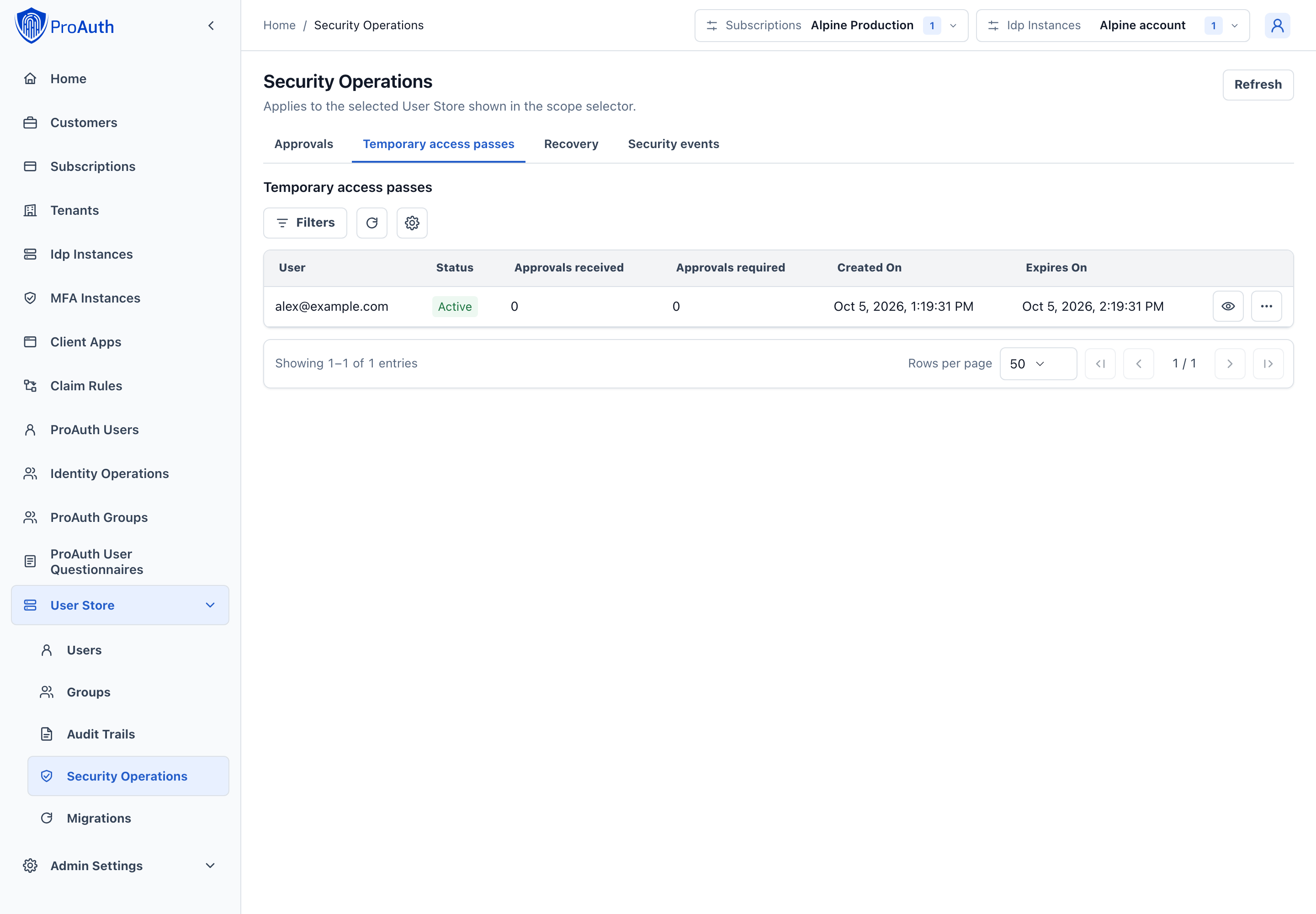This screenshot has width=1316, height=914.
Task: Open ProAuth Groups in the sidebar
Action: coord(120,518)
